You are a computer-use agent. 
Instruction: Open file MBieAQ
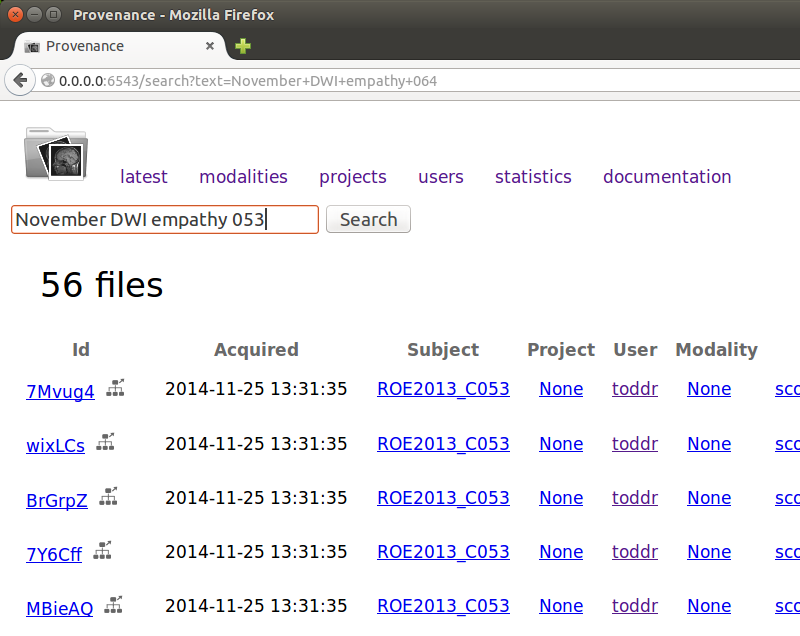pos(60,608)
